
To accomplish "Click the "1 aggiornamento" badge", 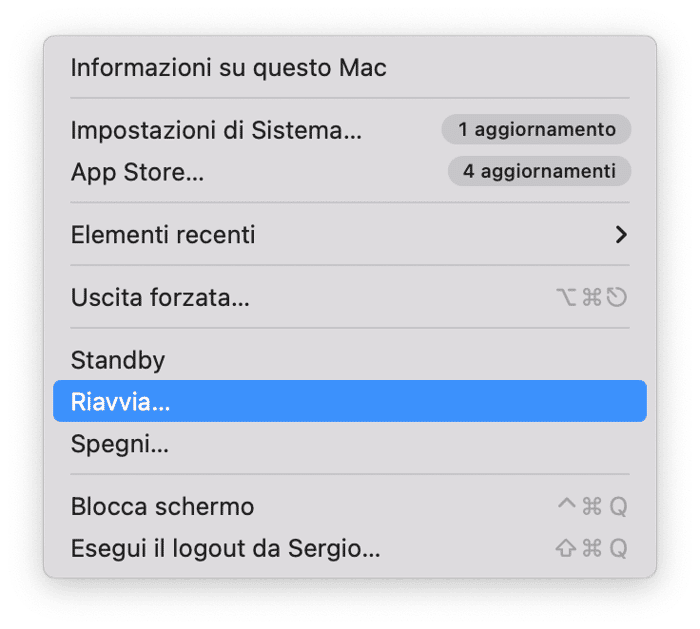I will (x=536, y=130).
